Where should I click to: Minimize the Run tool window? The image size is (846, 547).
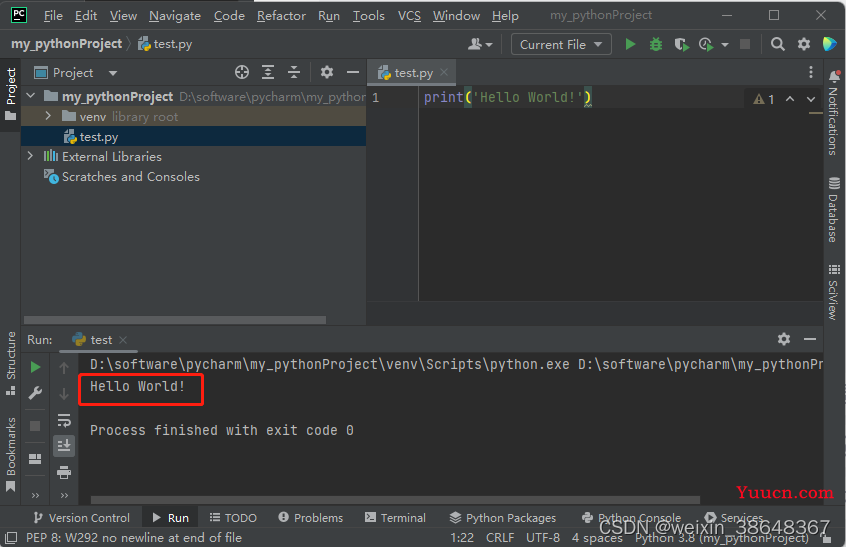(x=809, y=339)
